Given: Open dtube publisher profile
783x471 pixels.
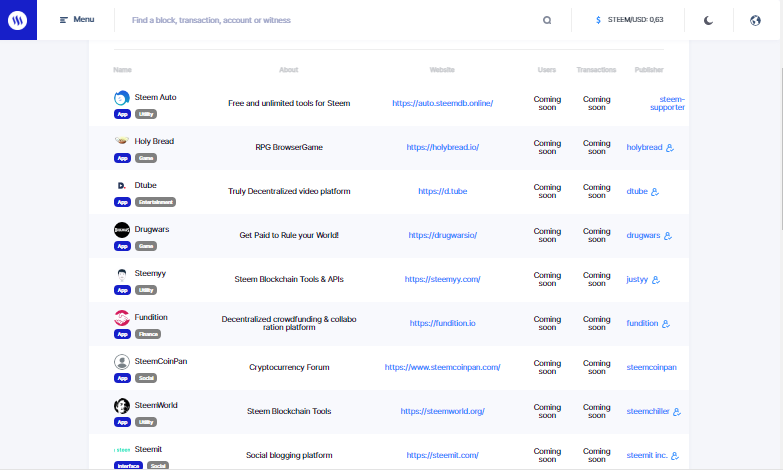Looking at the screenshot, I should pyautogui.click(x=637, y=191).
